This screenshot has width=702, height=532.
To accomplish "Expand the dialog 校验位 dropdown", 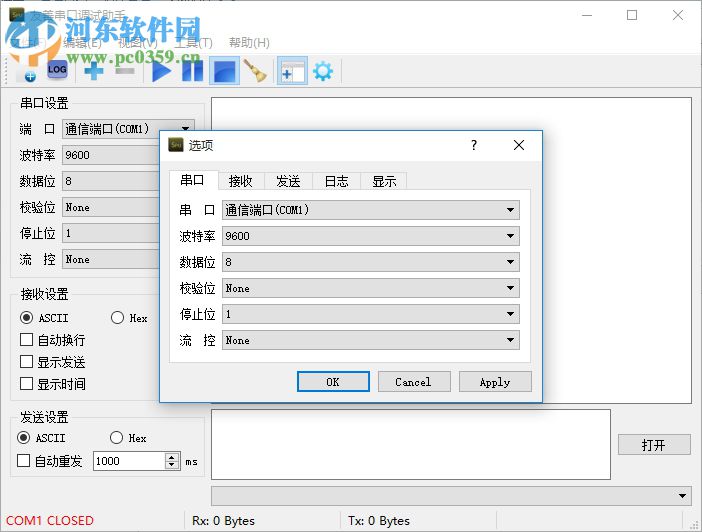I will pyautogui.click(x=371, y=288).
